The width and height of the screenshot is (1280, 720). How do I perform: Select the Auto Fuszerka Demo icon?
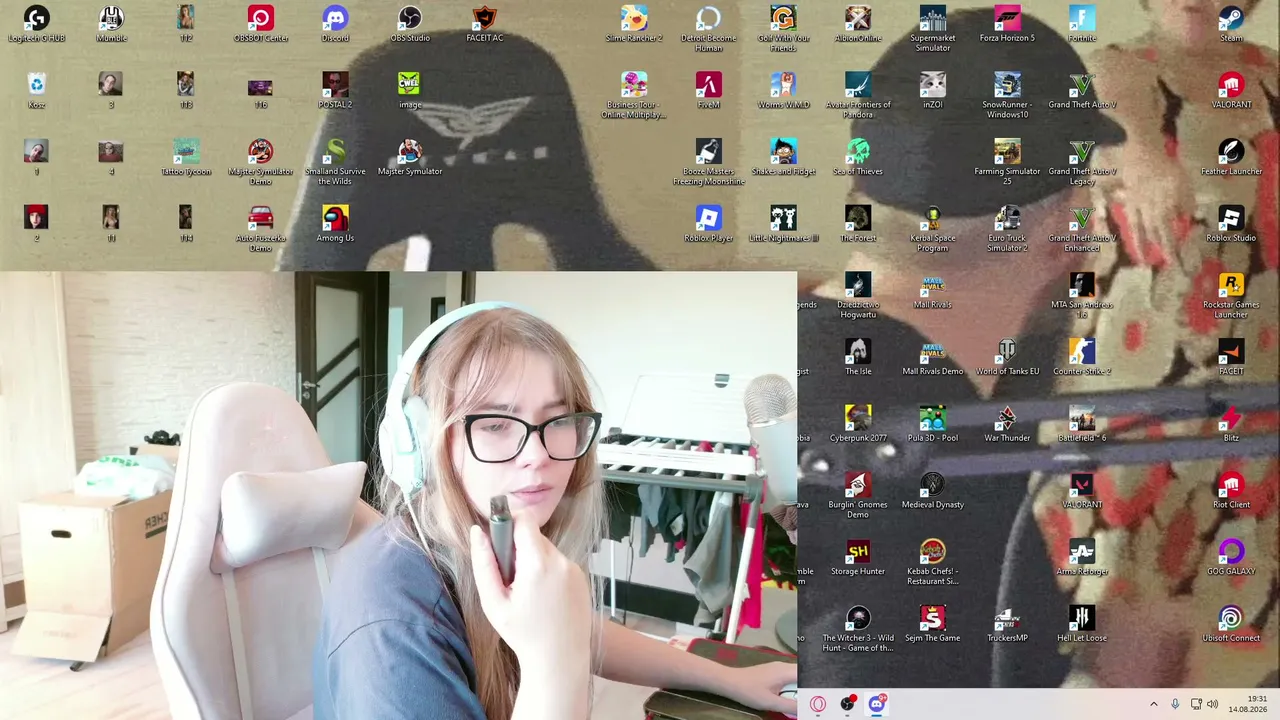(x=261, y=229)
